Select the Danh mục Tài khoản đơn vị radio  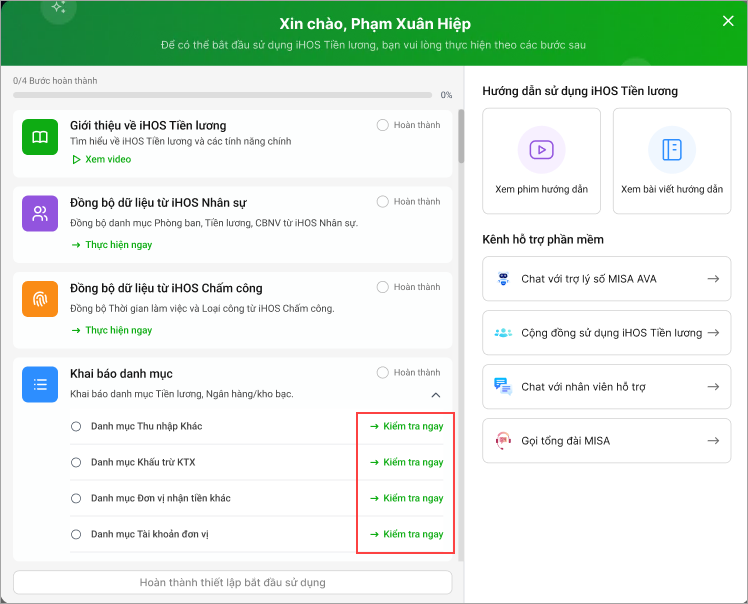76,534
